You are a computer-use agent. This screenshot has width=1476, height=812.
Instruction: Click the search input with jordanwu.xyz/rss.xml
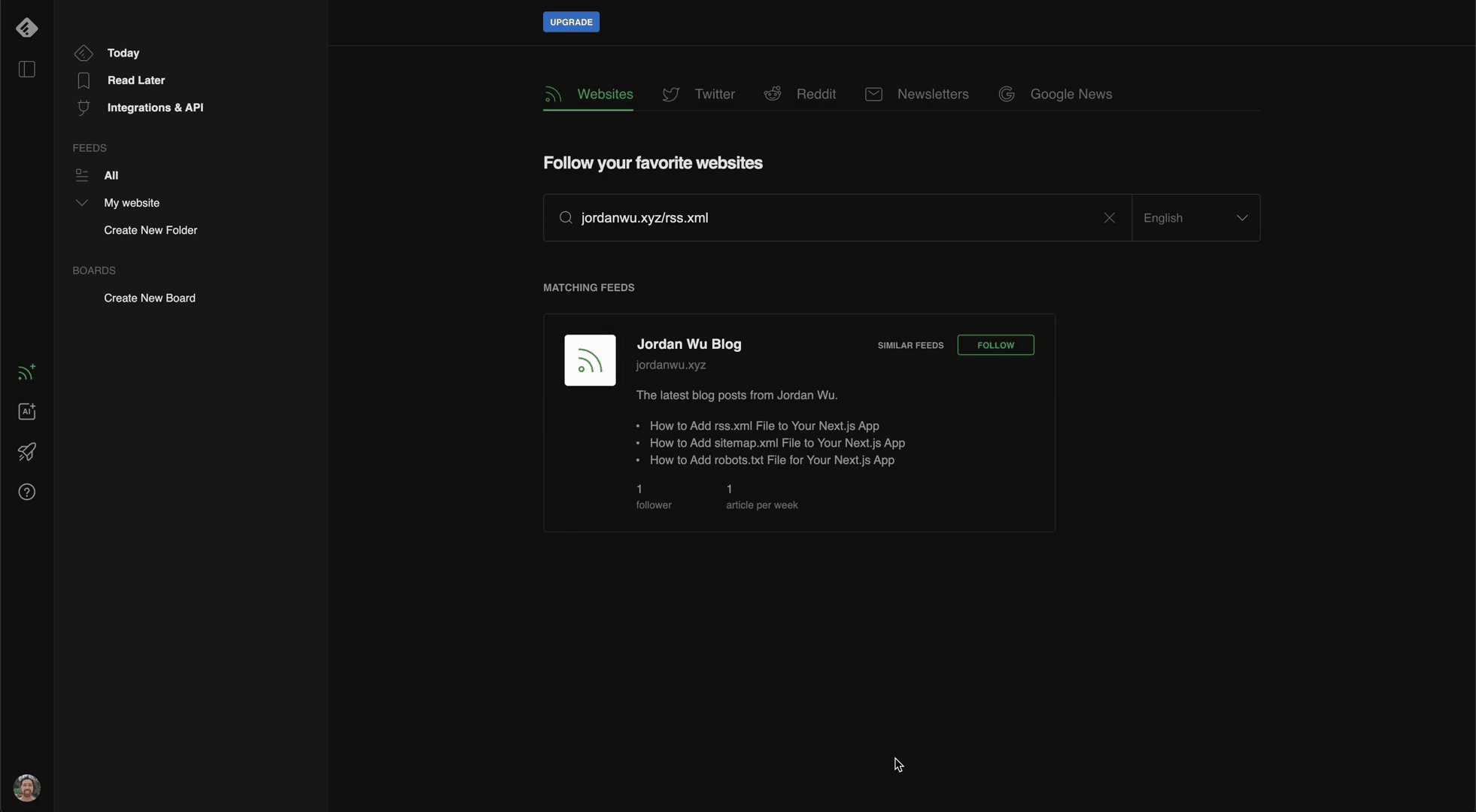(x=837, y=218)
